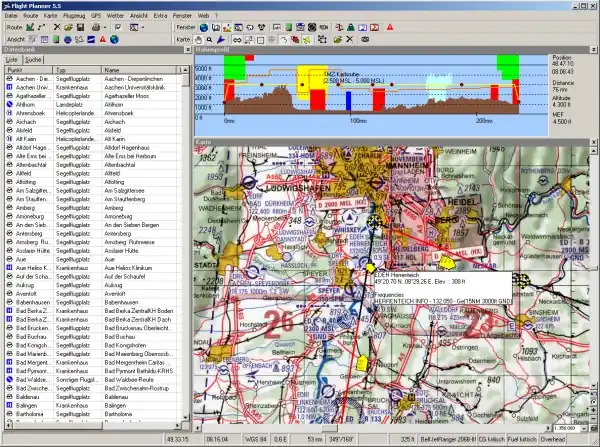Open dropdown arrow at the Route toolbar's right end

[143, 27]
